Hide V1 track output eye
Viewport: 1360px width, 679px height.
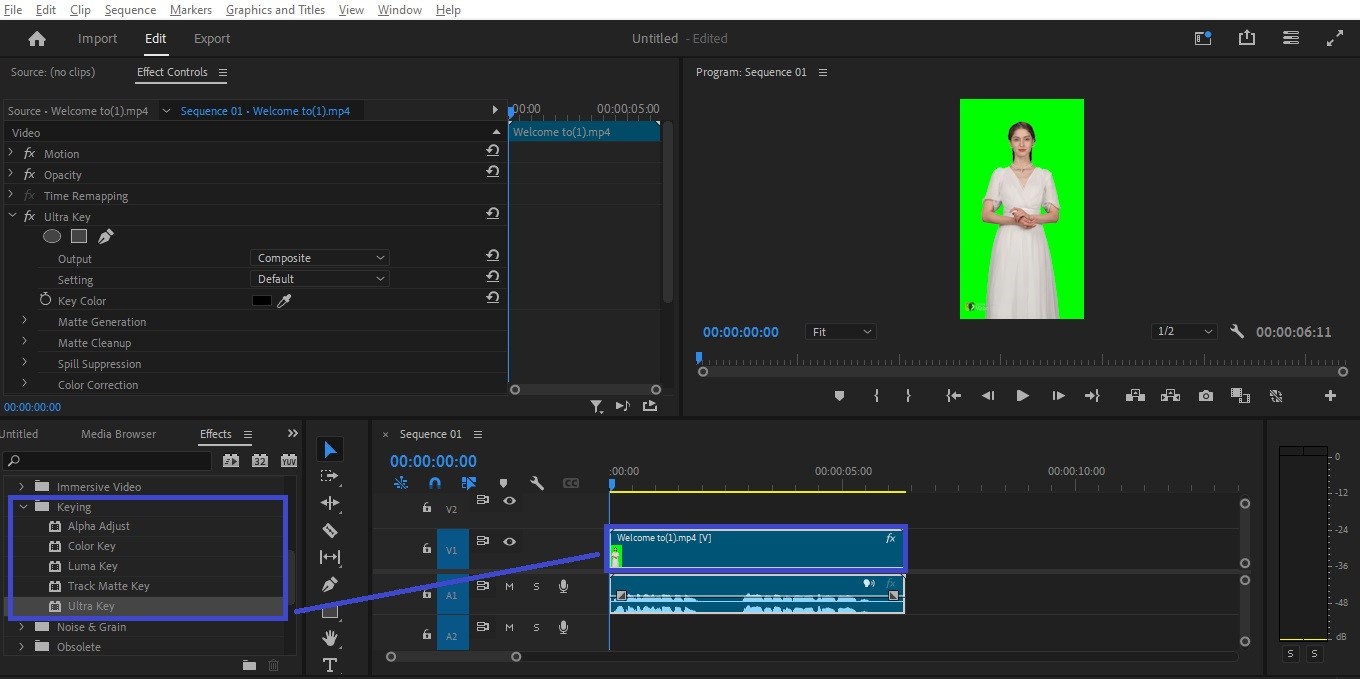pos(509,541)
